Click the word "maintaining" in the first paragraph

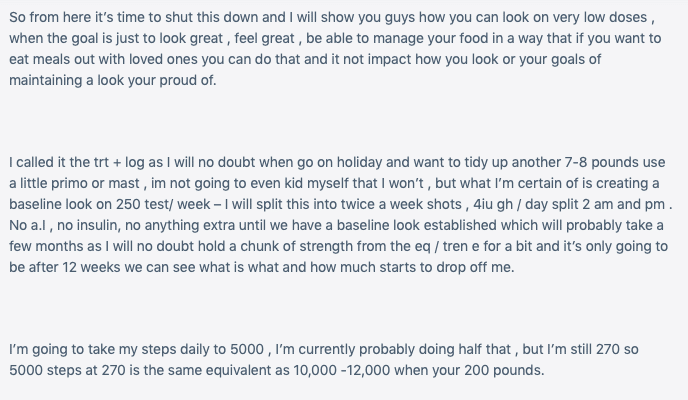coord(46,80)
